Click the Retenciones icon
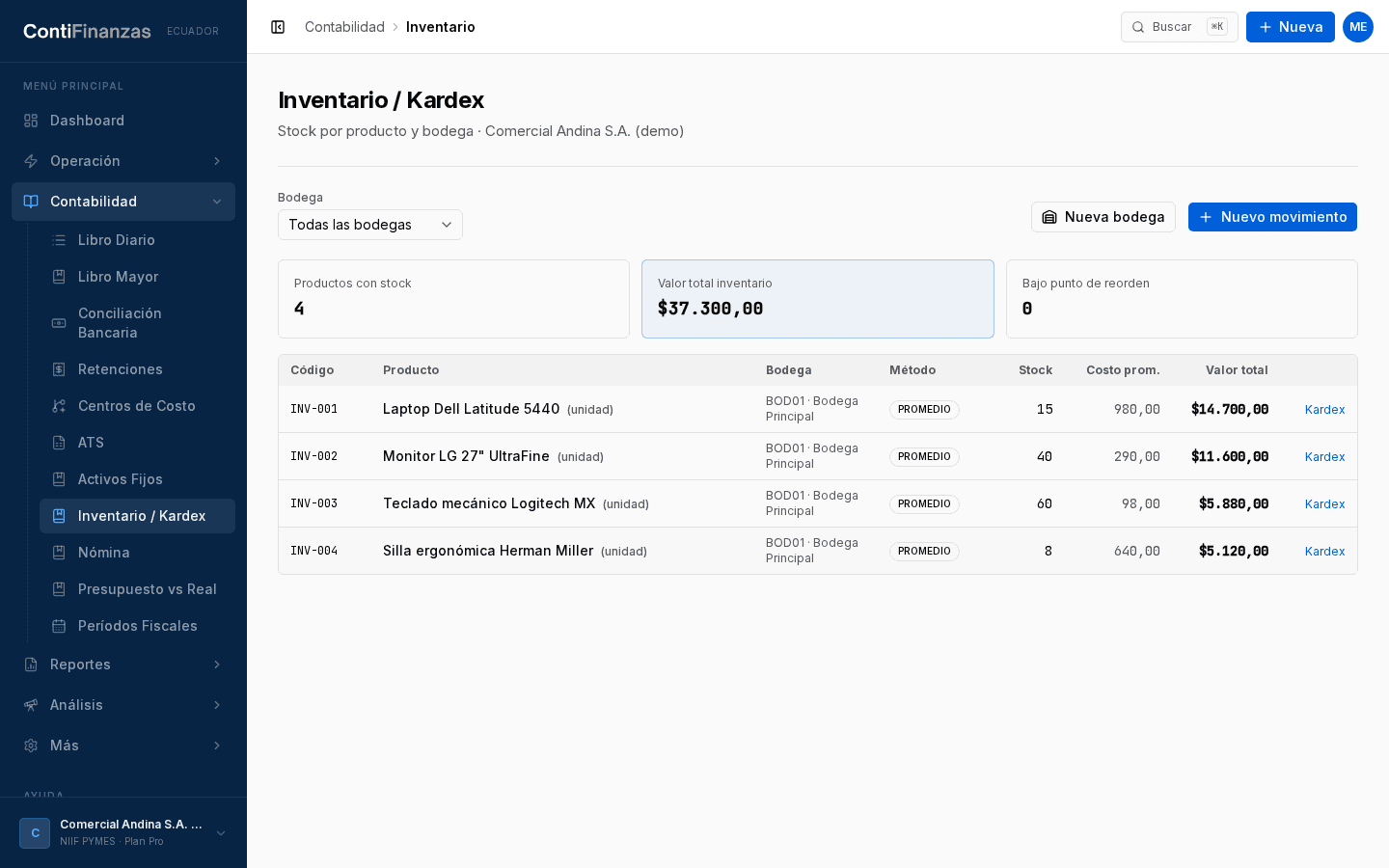The width and height of the screenshot is (1389, 868). coord(59,369)
